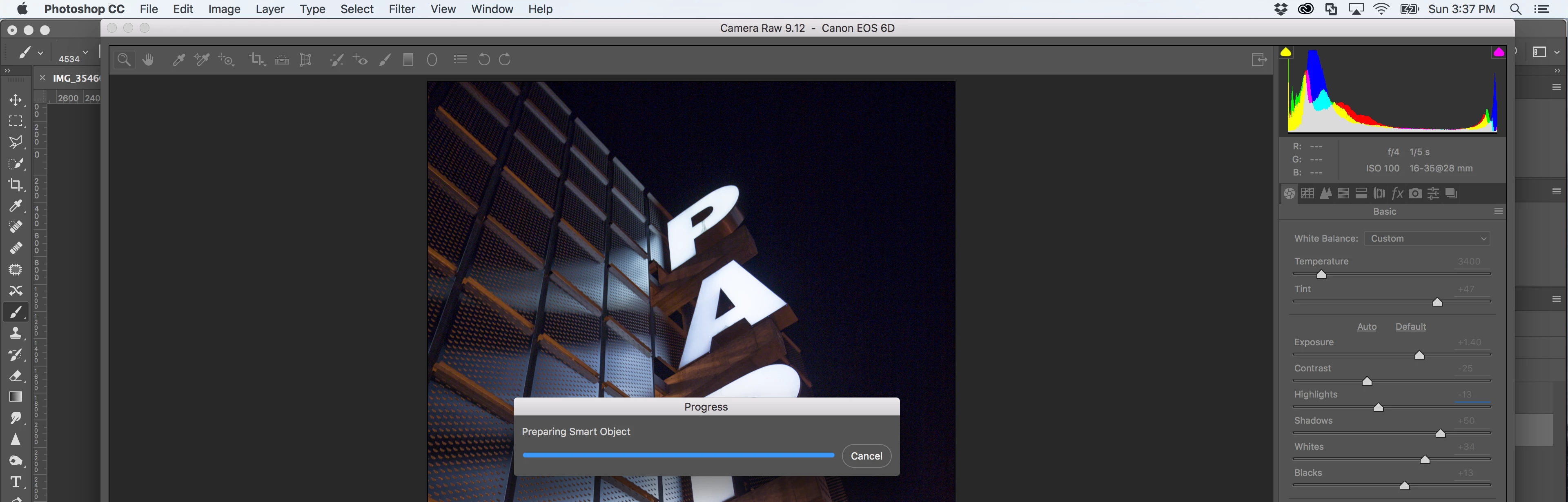Pick the White Balance eyedropper tool

pos(178,60)
